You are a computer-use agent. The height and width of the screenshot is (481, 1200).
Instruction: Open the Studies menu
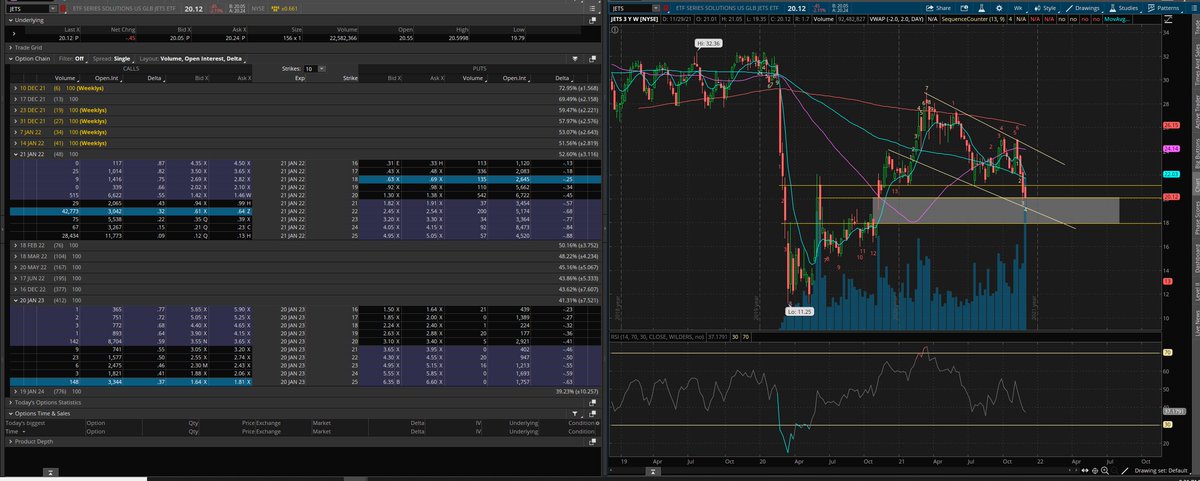tap(1124, 8)
